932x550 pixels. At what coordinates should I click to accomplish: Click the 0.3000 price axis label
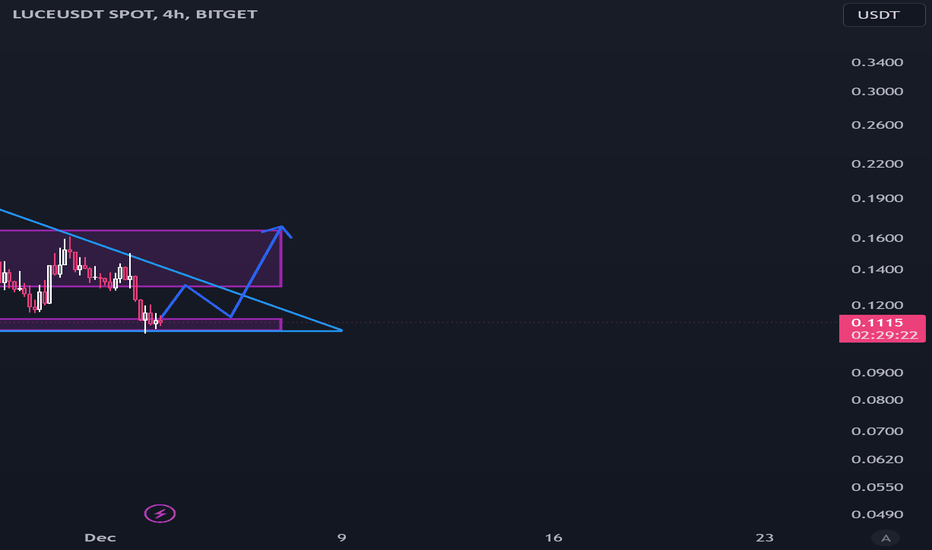(x=877, y=92)
